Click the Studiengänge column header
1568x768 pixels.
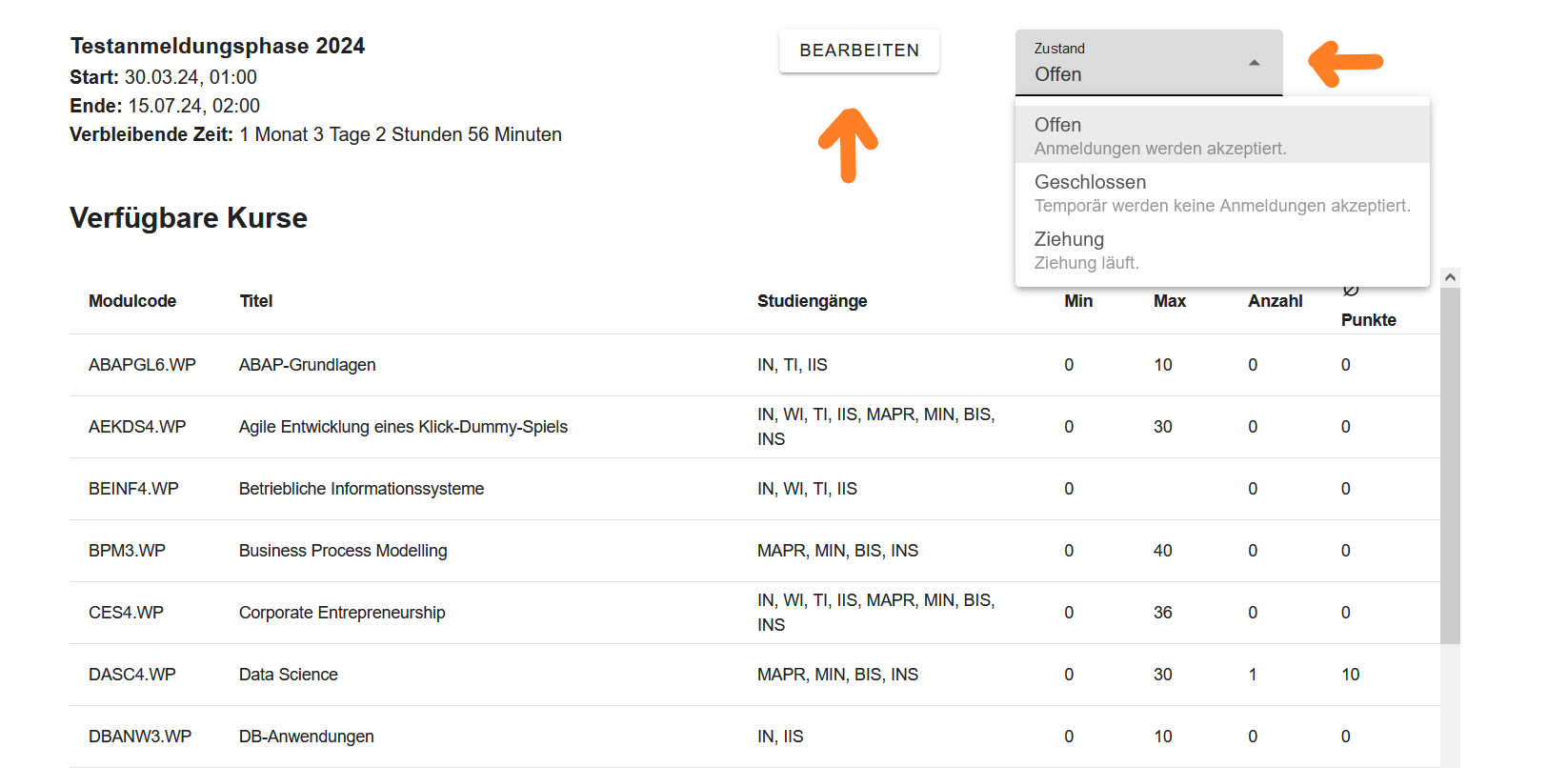pyautogui.click(x=812, y=301)
